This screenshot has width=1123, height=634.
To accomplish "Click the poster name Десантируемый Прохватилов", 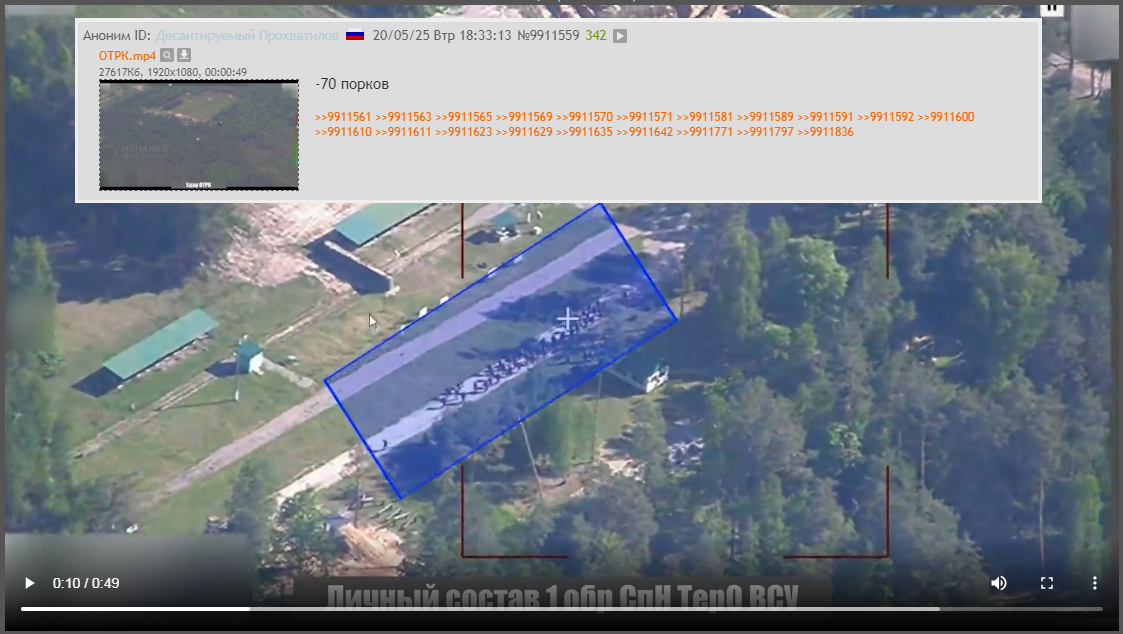I will [x=247, y=35].
